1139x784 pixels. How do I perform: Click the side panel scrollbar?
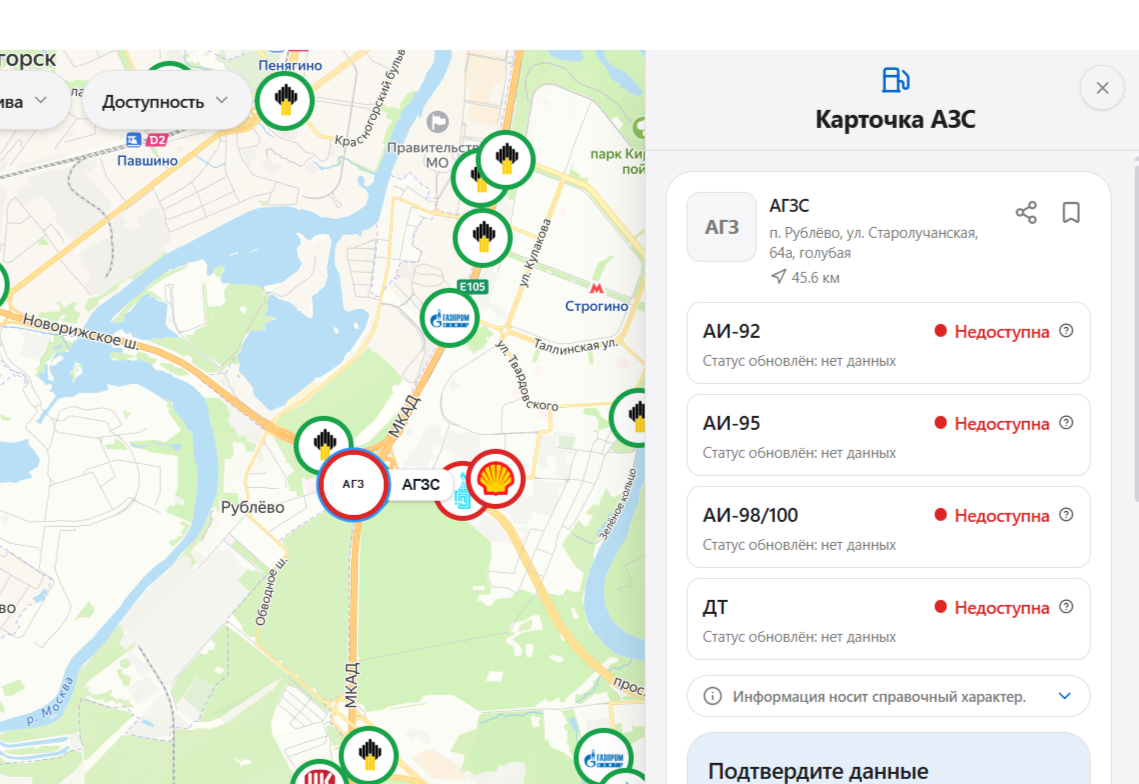(1136, 333)
